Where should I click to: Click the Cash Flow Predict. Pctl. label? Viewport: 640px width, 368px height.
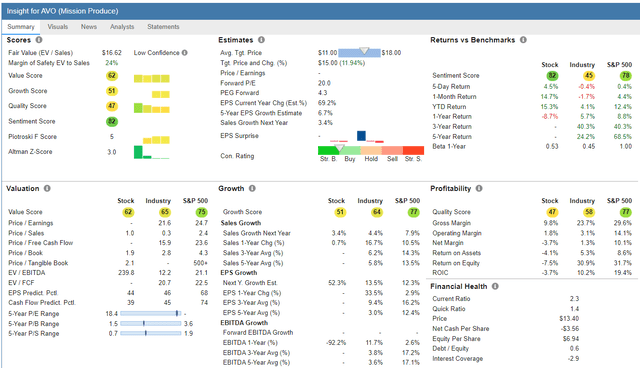point(42,302)
